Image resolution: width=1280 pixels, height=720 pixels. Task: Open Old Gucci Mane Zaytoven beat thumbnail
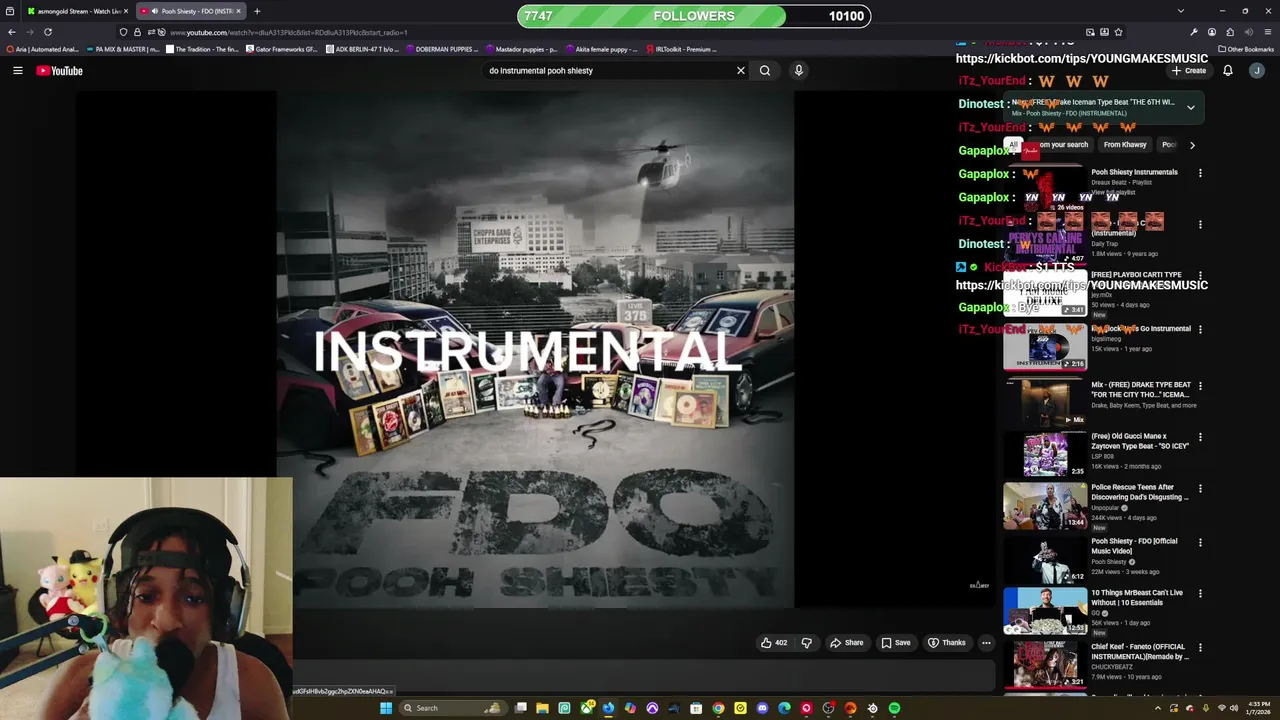(1045, 454)
